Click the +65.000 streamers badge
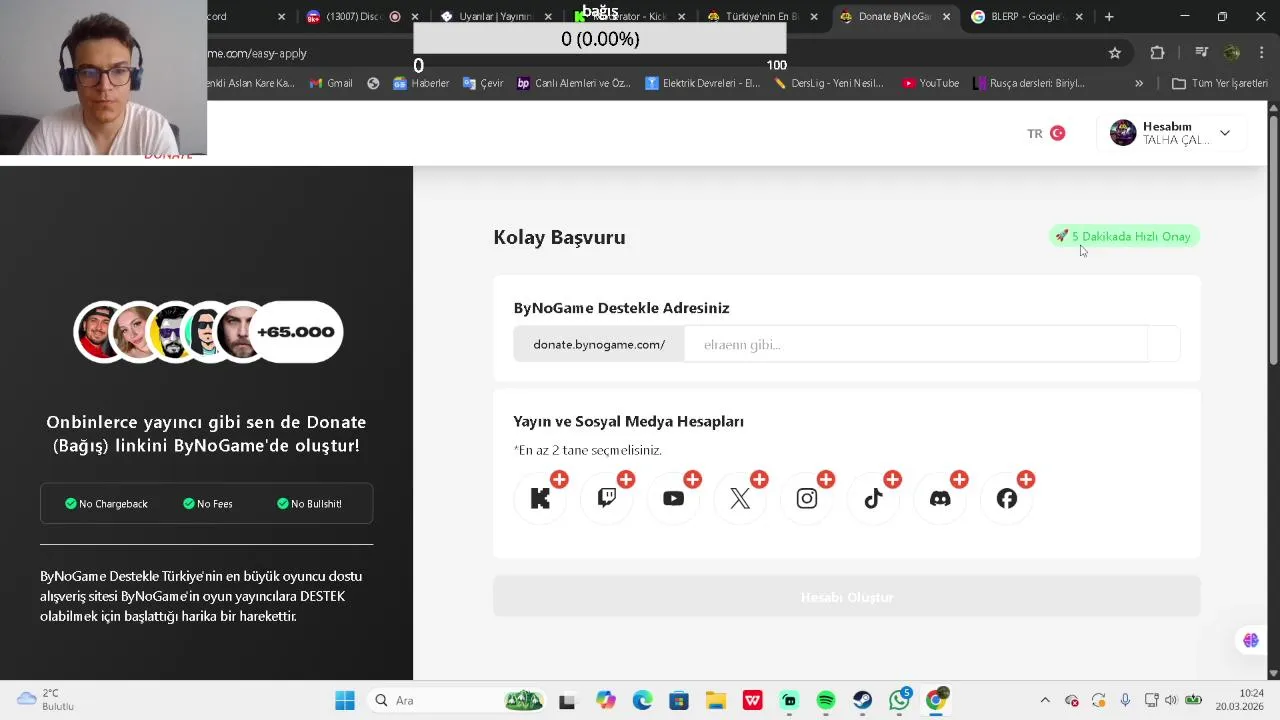Image resolution: width=1280 pixels, height=720 pixels. click(295, 332)
